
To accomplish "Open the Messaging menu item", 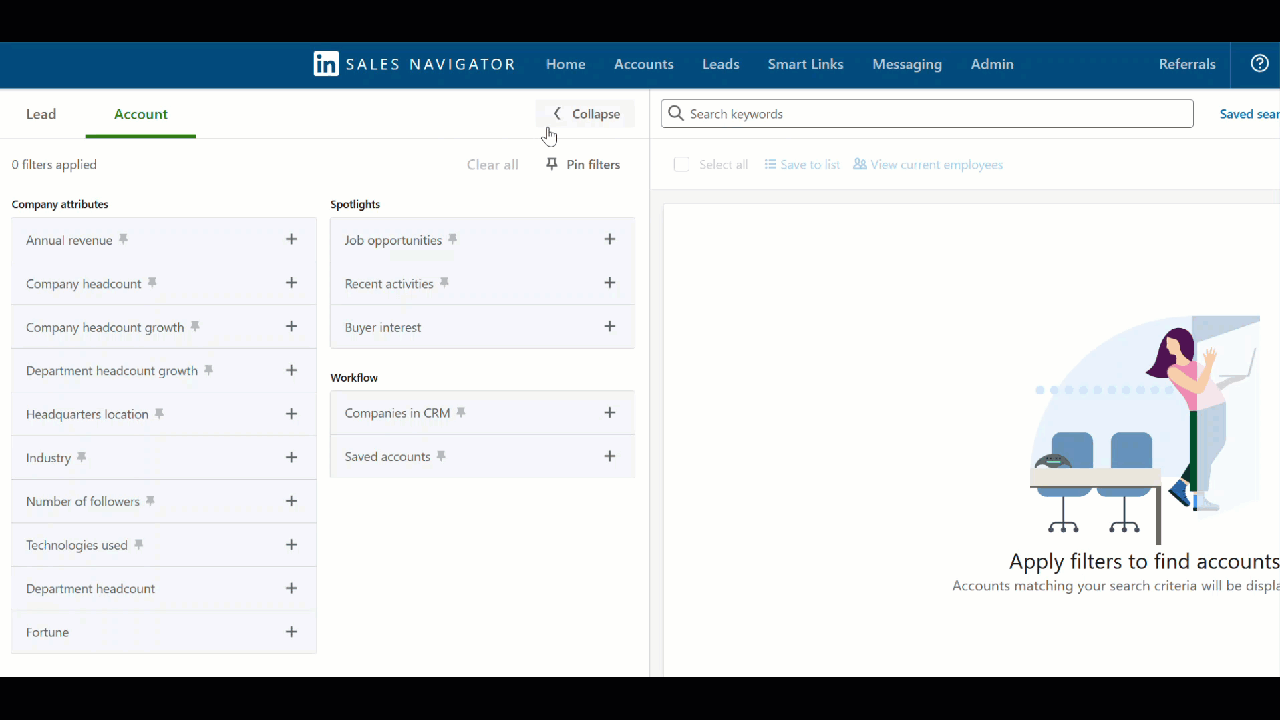I will click(x=906, y=63).
